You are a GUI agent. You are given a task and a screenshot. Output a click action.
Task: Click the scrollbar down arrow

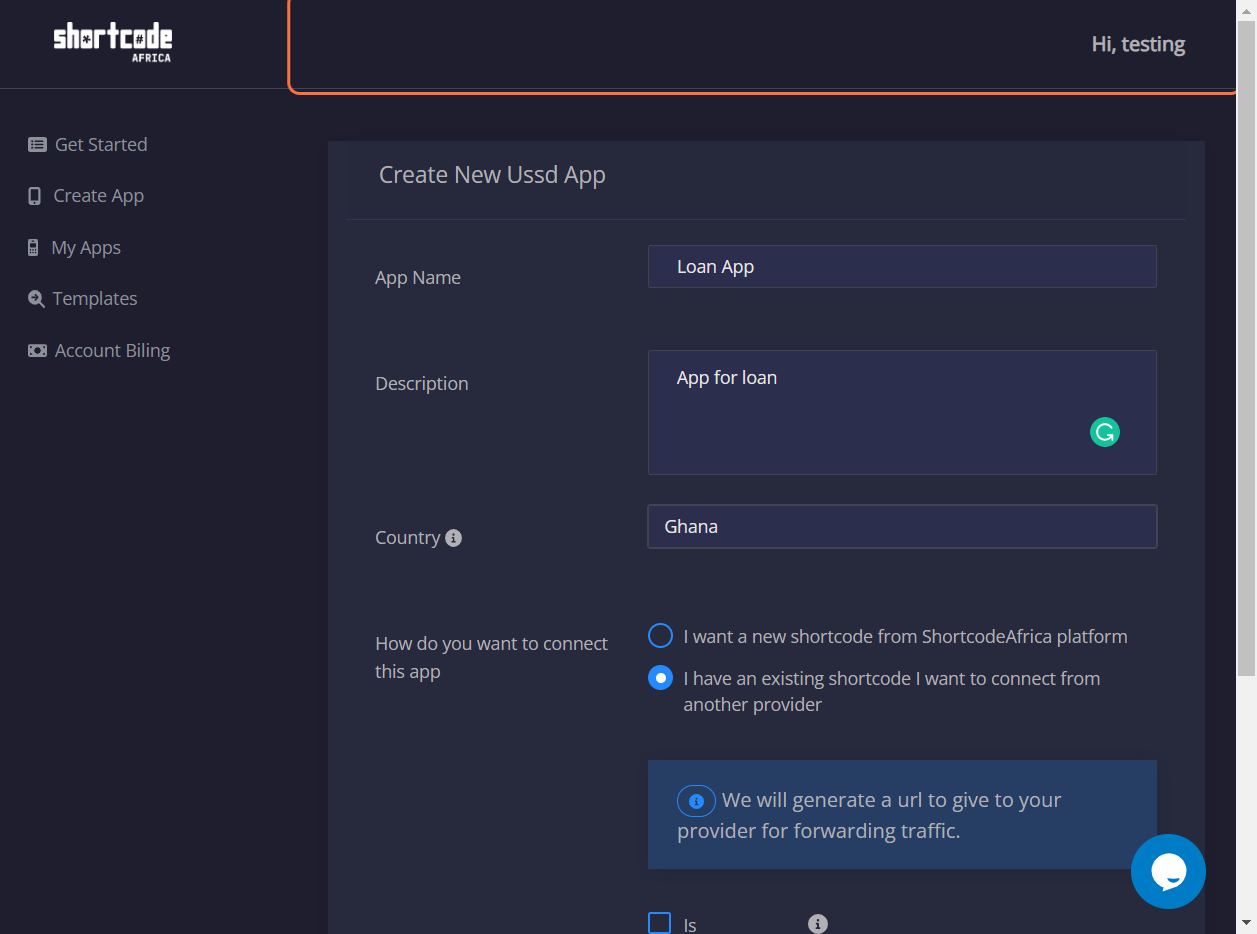coord(1246,923)
